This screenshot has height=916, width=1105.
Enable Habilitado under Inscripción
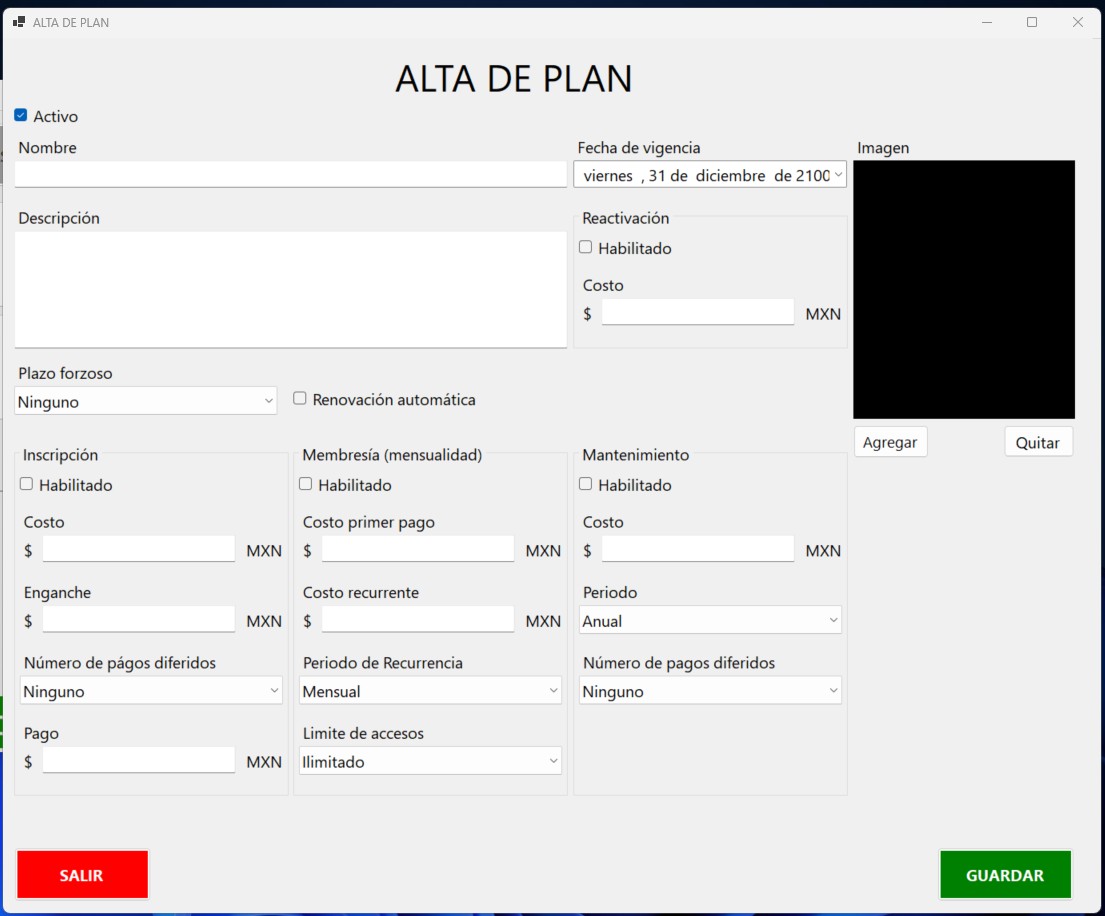[x=27, y=485]
